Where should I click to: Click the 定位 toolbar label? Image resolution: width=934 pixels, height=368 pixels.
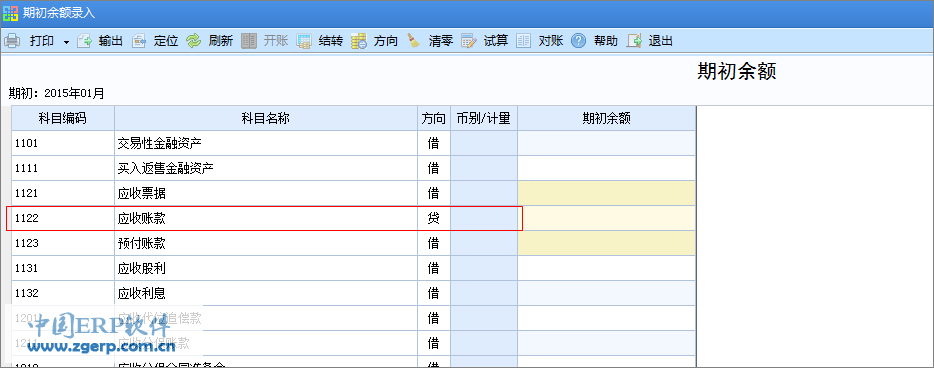(x=166, y=41)
